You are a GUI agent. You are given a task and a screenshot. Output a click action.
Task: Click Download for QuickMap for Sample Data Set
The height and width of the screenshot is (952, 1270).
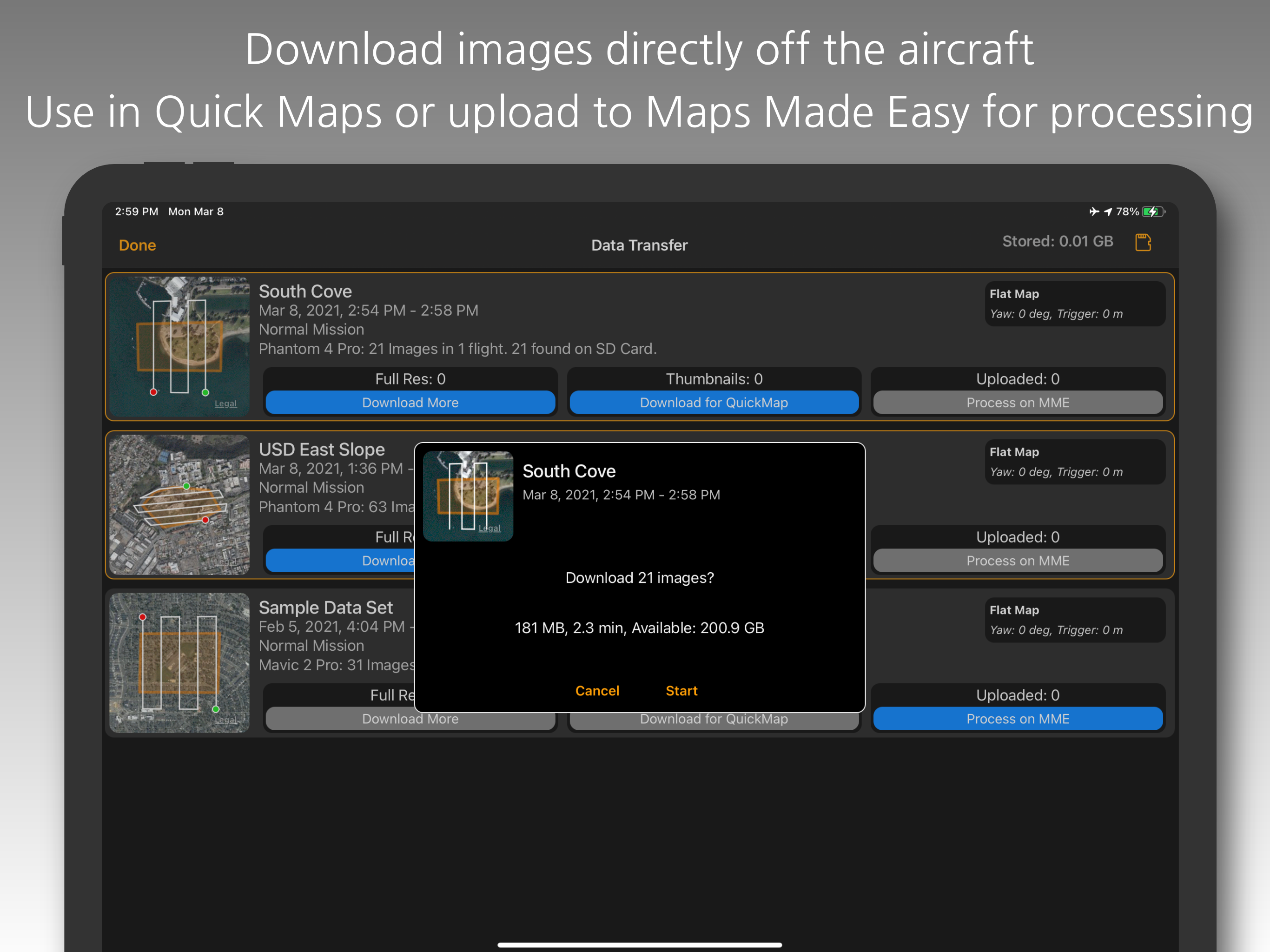click(714, 720)
